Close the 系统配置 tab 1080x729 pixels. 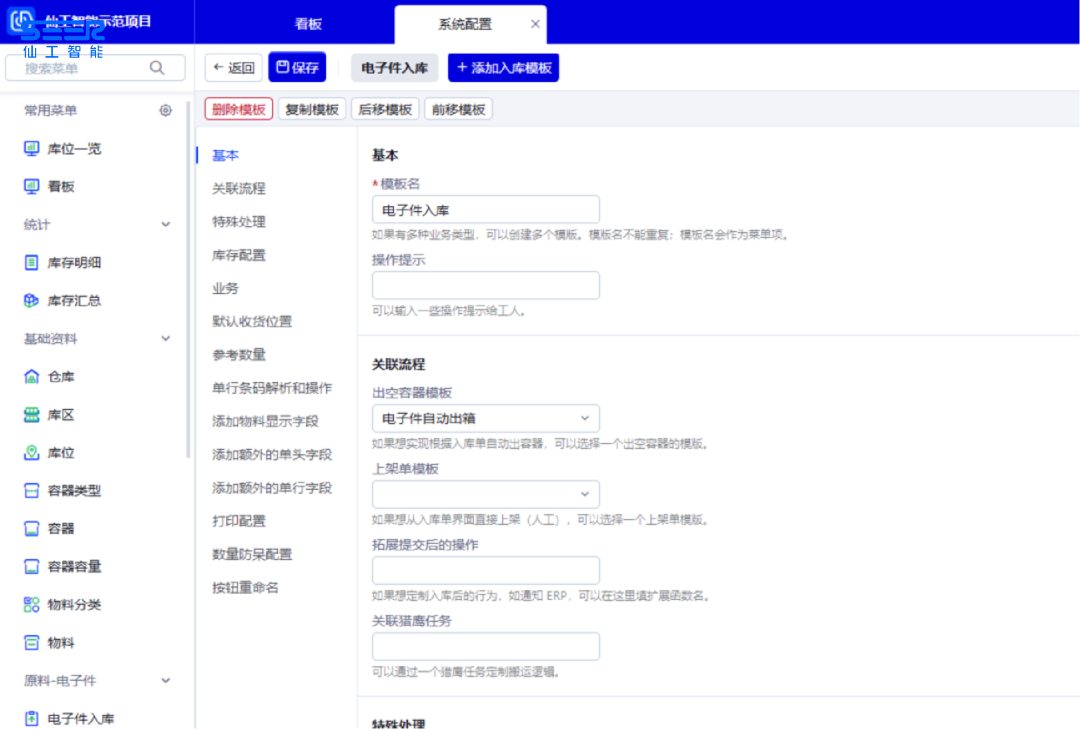coord(535,24)
